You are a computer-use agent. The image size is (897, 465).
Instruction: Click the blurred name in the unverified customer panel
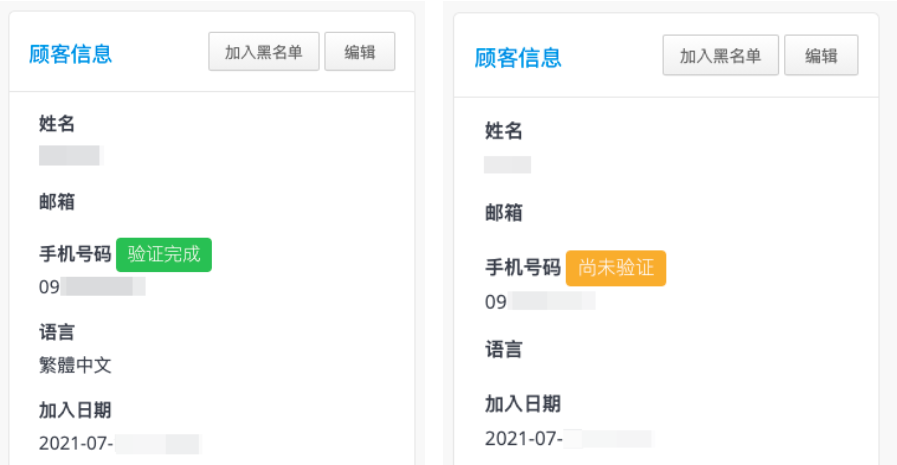pyautogui.click(x=507, y=165)
